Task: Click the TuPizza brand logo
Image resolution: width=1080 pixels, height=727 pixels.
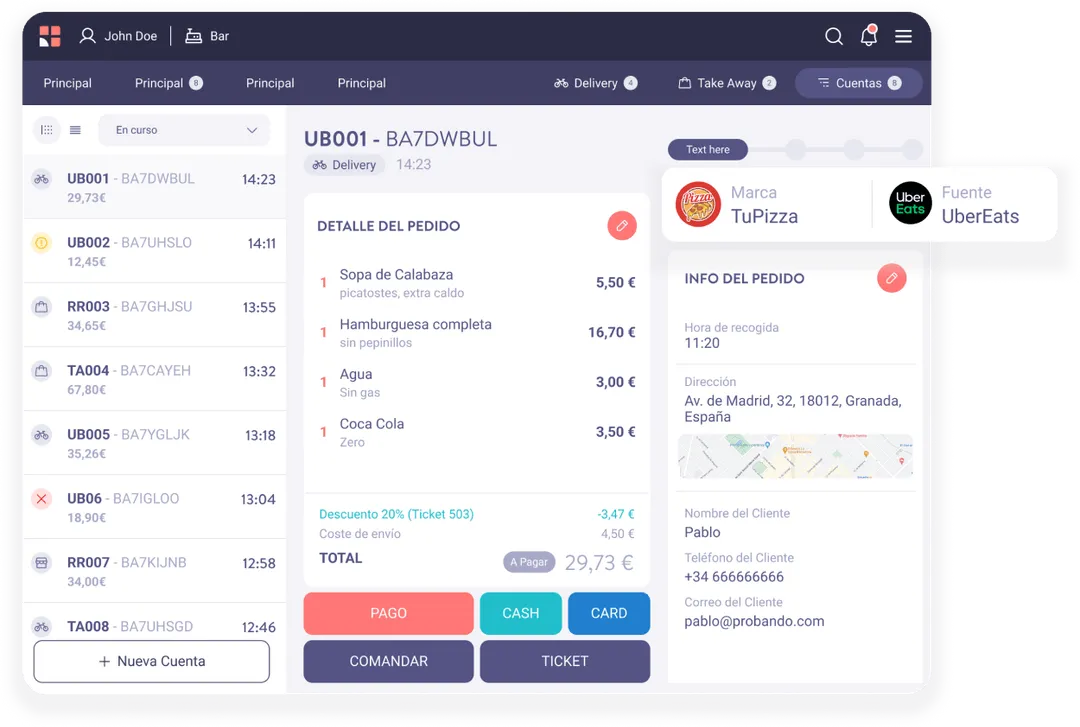Action: [x=697, y=203]
